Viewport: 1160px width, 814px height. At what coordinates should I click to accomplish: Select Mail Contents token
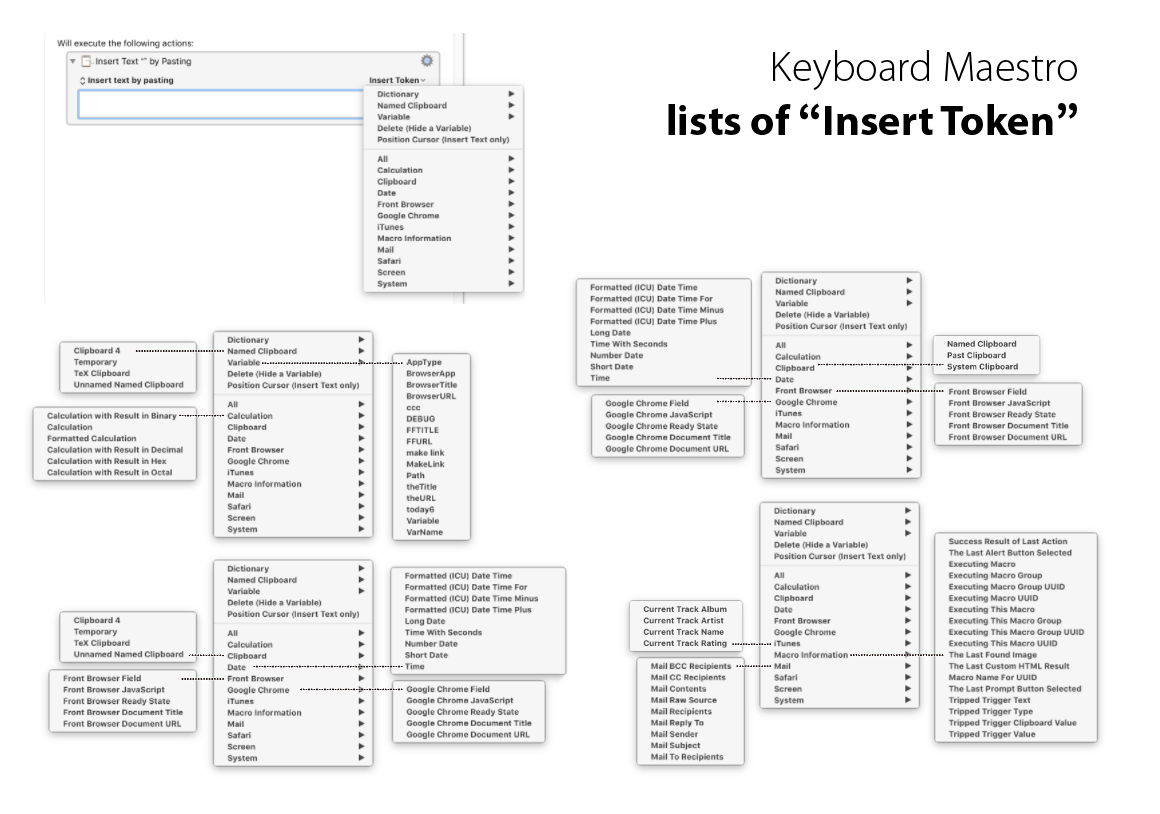[678, 688]
